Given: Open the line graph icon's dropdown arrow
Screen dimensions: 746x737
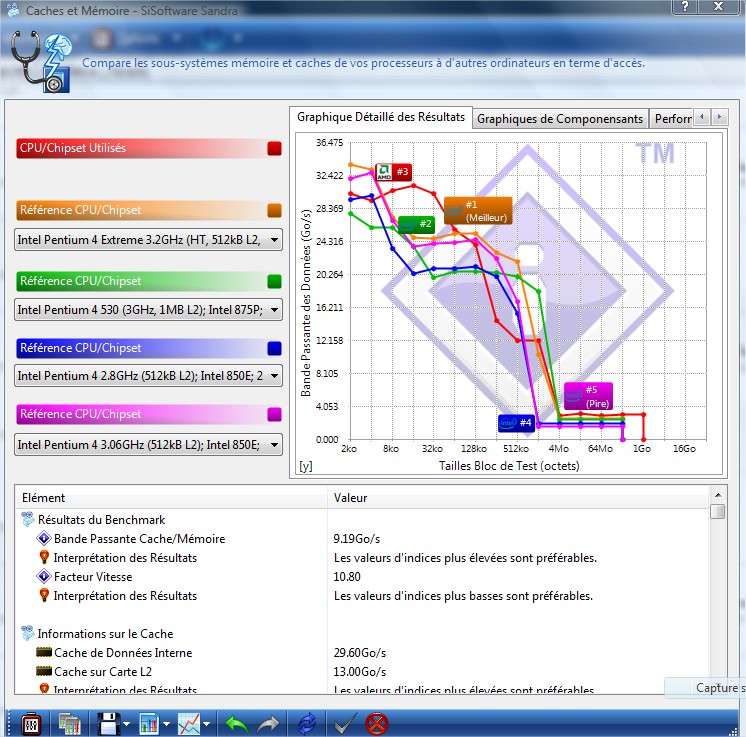Looking at the screenshot, I should coord(206,724).
